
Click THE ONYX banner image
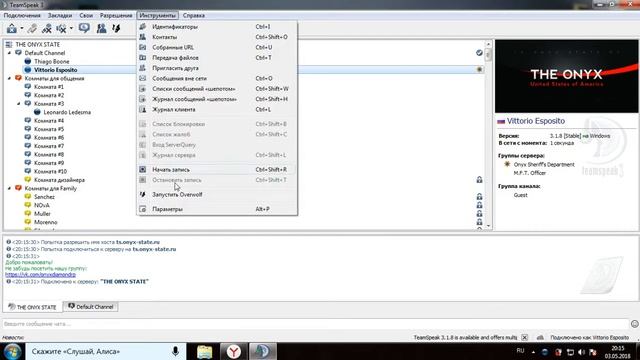(567, 76)
